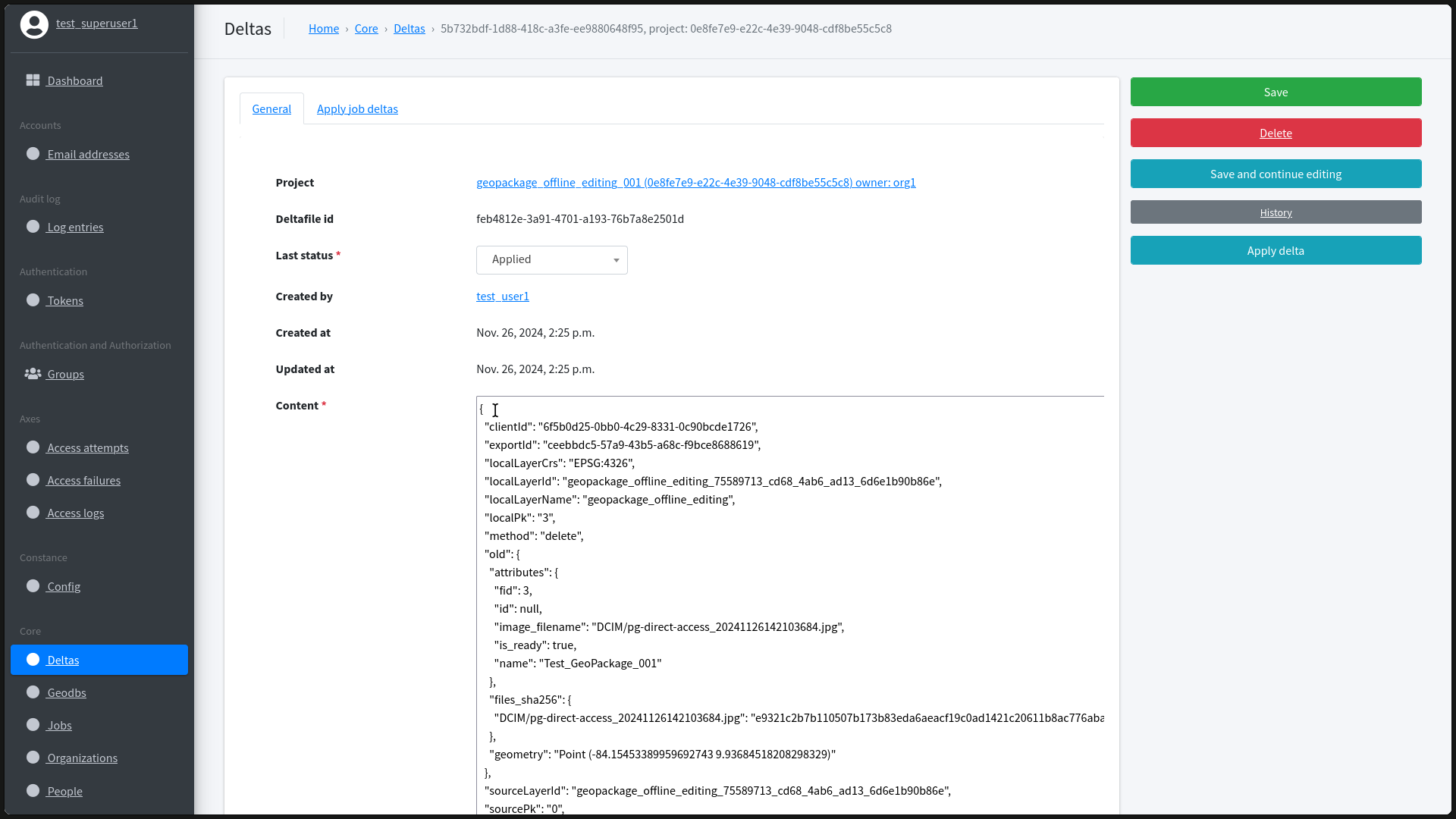This screenshot has height=819, width=1456.
Task: Click the red Delete button
Action: pos(1276,133)
